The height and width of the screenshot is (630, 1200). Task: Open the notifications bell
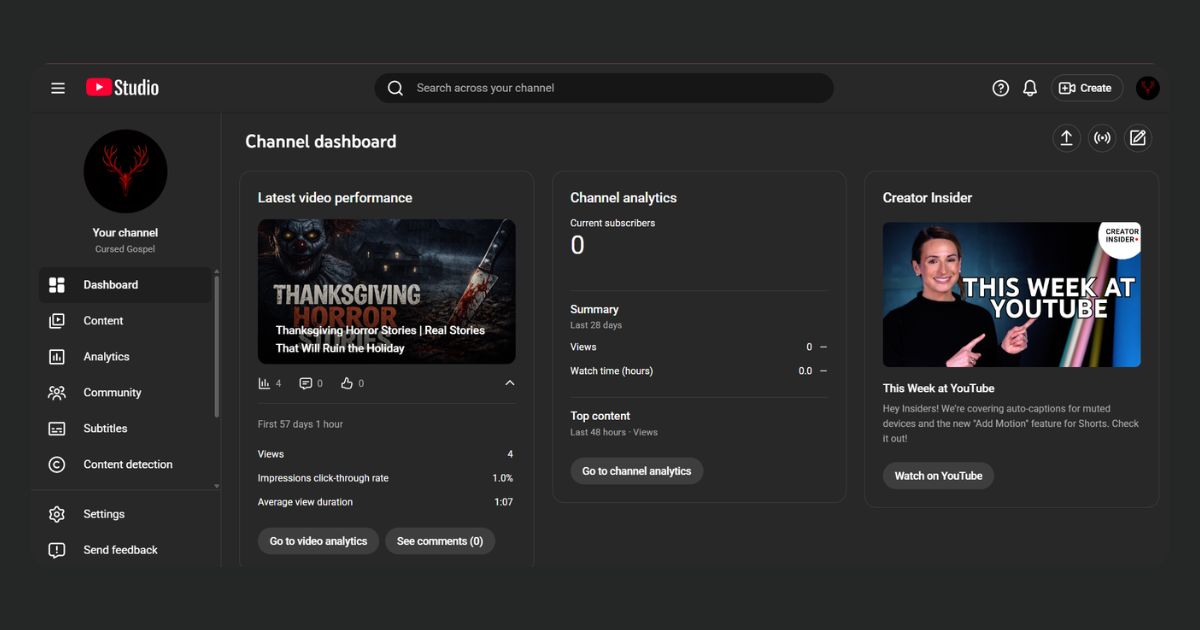[1030, 88]
